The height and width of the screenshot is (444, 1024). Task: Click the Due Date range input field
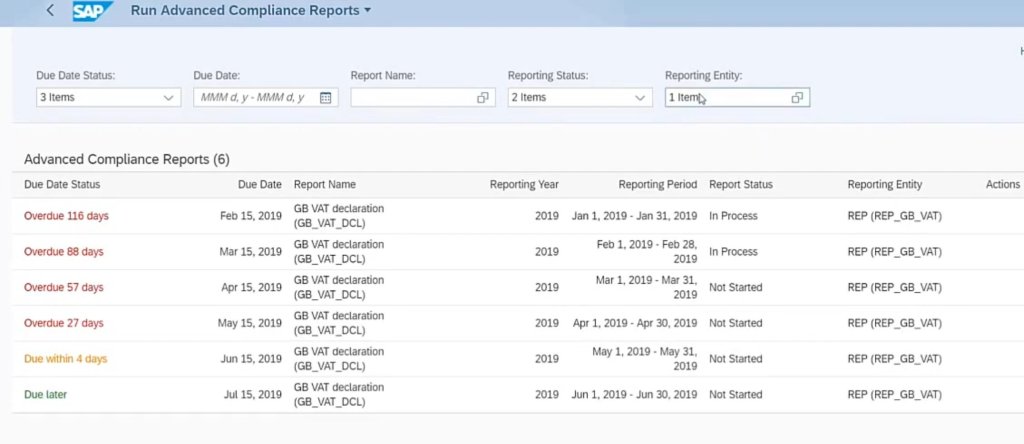coord(255,98)
